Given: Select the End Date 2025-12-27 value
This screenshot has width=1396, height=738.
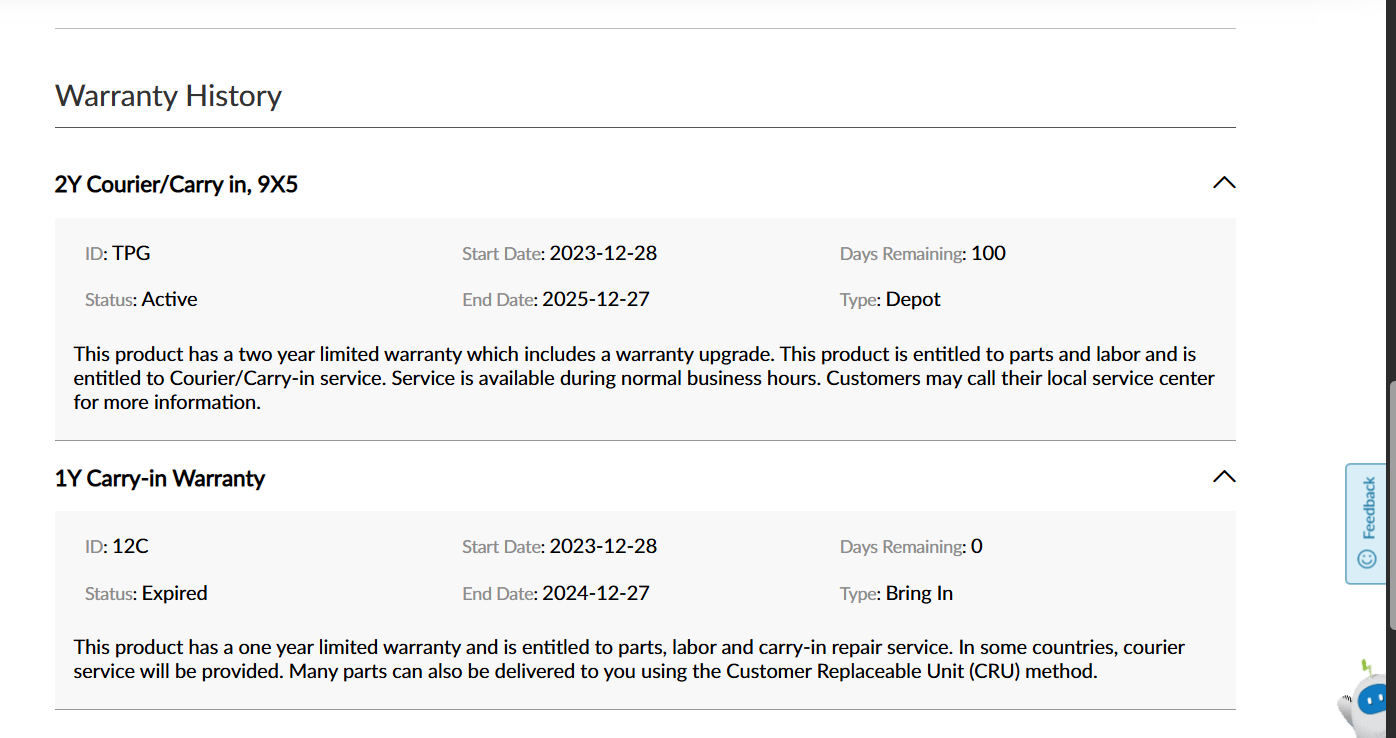Looking at the screenshot, I should pos(596,299).
